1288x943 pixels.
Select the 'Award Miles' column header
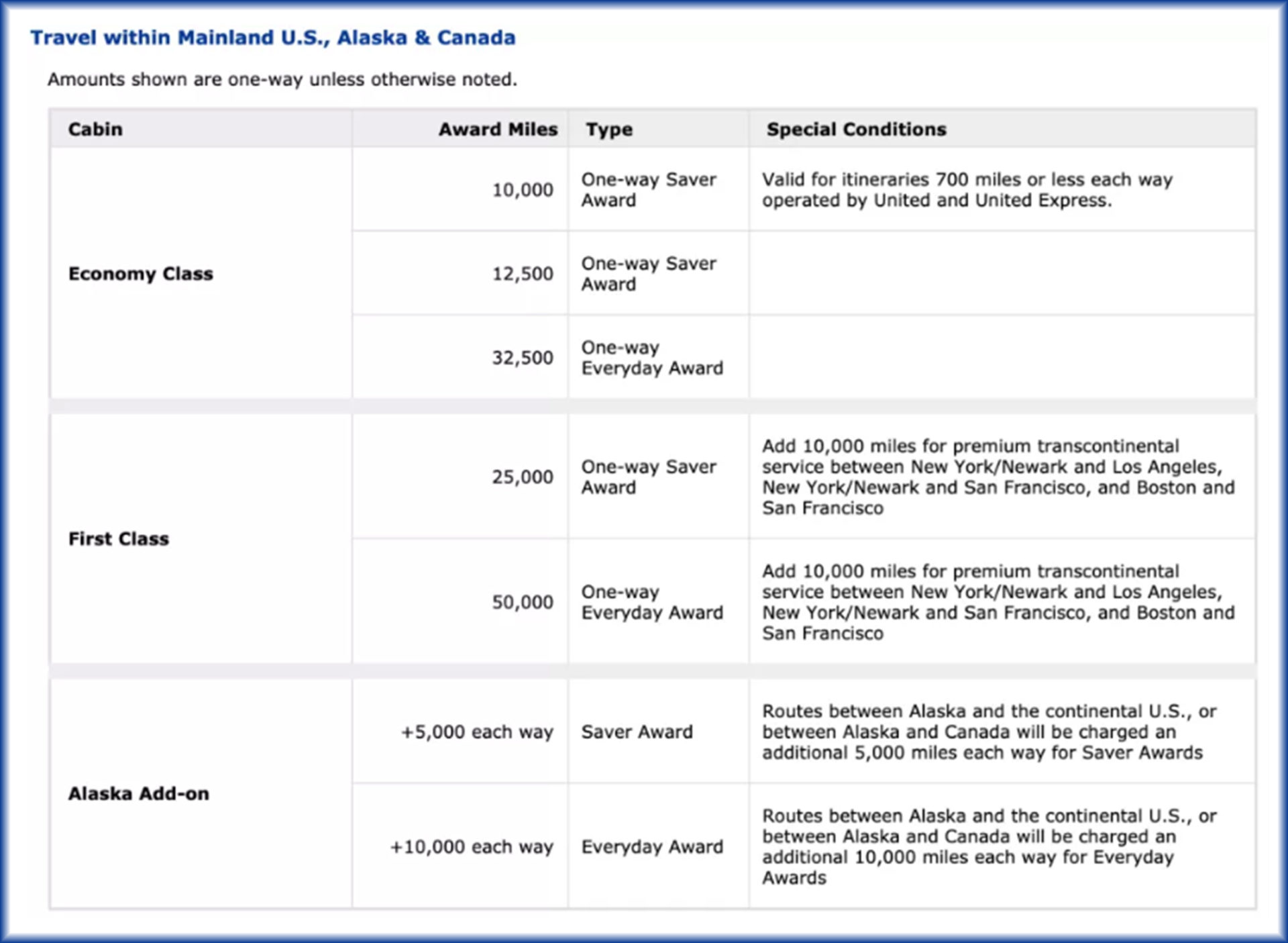point(498,129)
